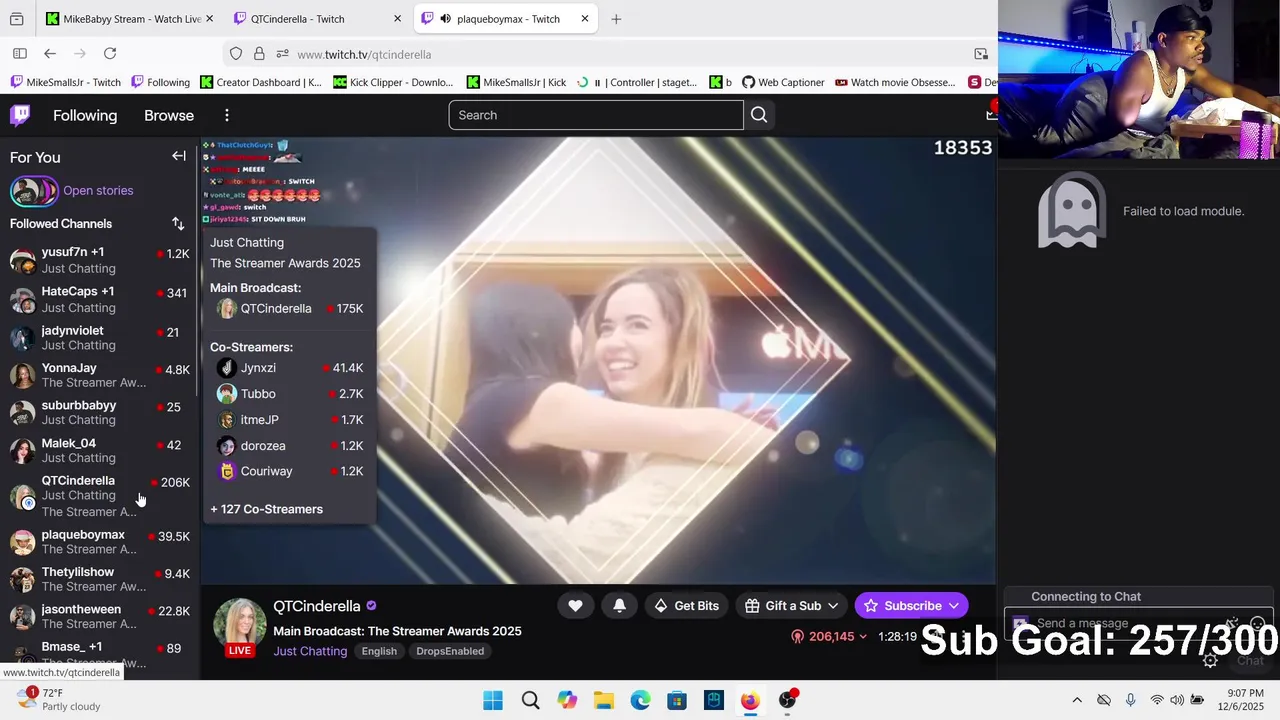1280x720 pixels.
Task: Open the Just Chatting category link
Action: (x=310, y=651)
